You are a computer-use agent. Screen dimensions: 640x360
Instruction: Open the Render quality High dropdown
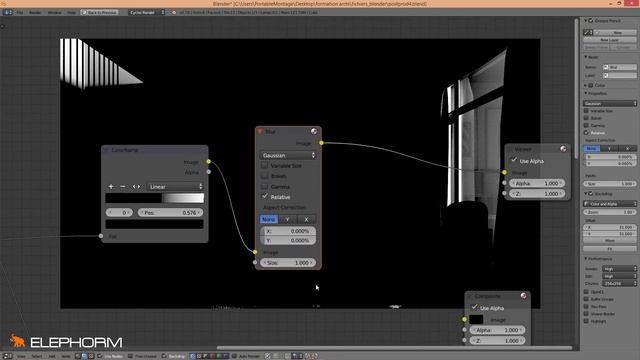pyautogui.click(x=619, y=269)
